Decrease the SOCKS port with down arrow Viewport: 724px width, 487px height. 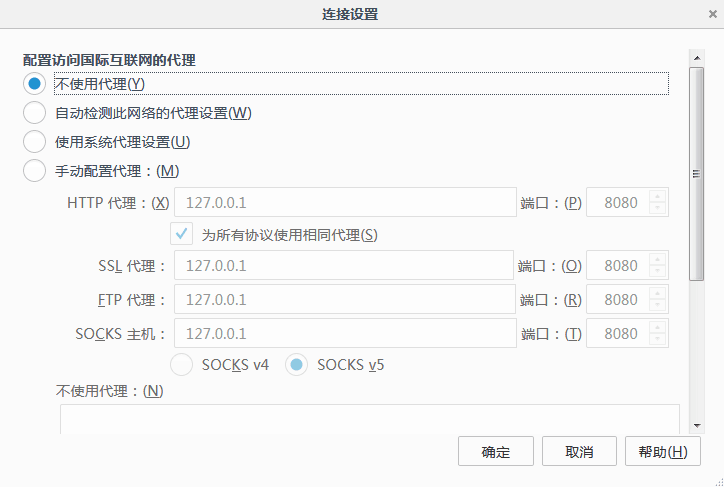point(657,339)
